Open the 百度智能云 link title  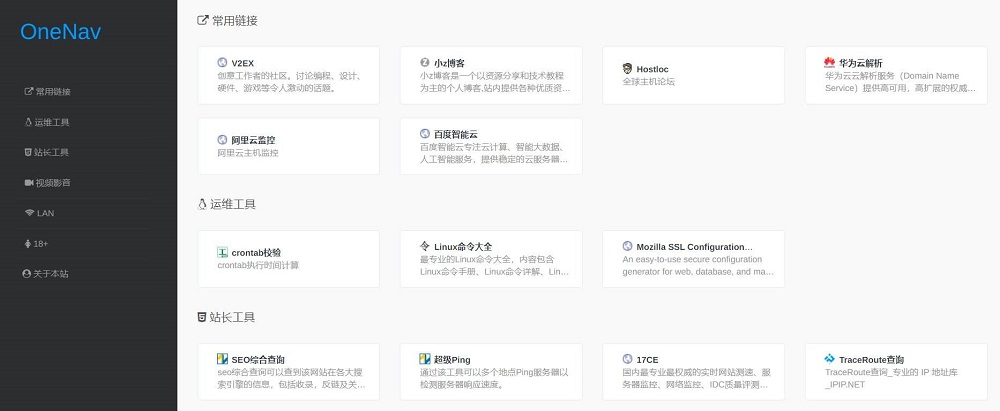point(456,135)
